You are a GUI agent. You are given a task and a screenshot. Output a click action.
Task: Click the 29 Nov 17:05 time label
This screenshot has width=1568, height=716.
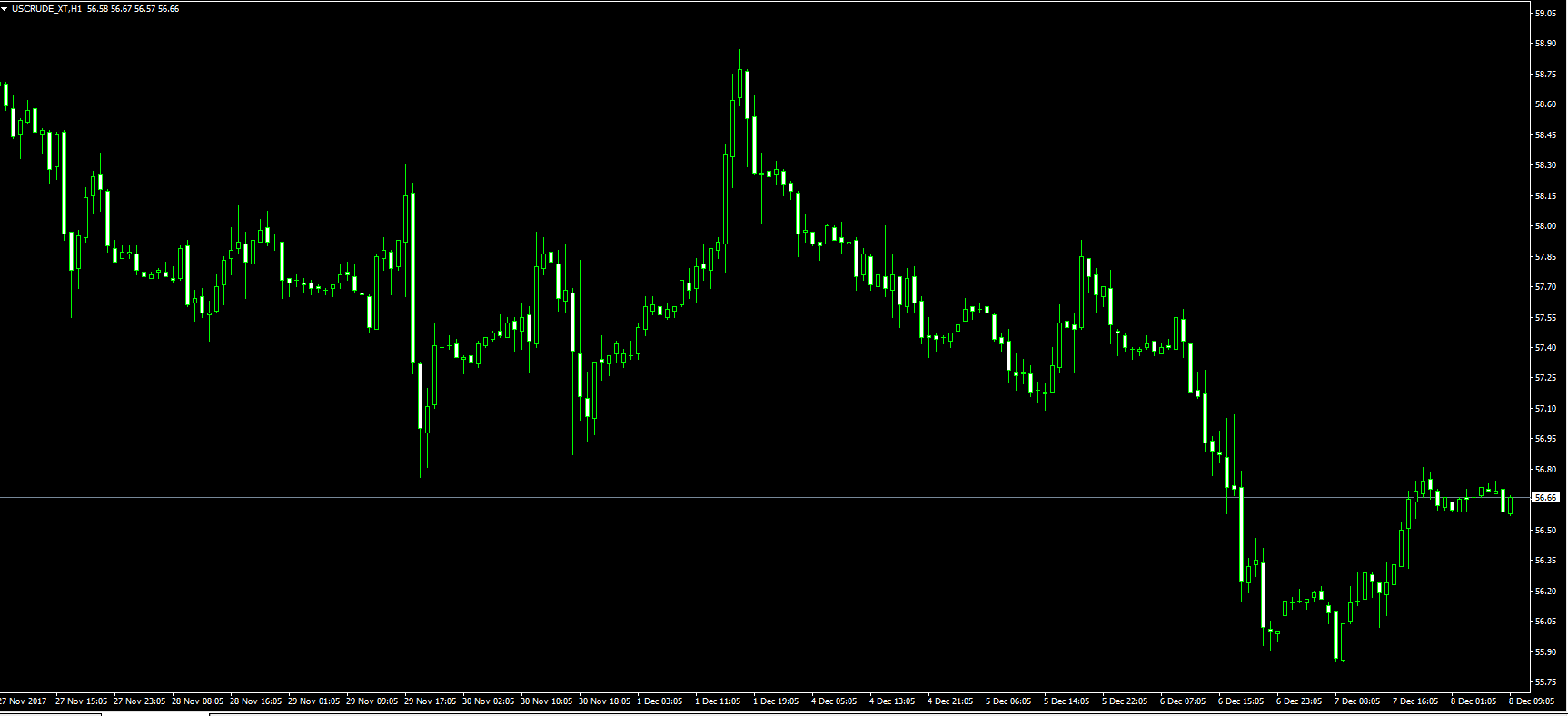click(x=430, y=701)
